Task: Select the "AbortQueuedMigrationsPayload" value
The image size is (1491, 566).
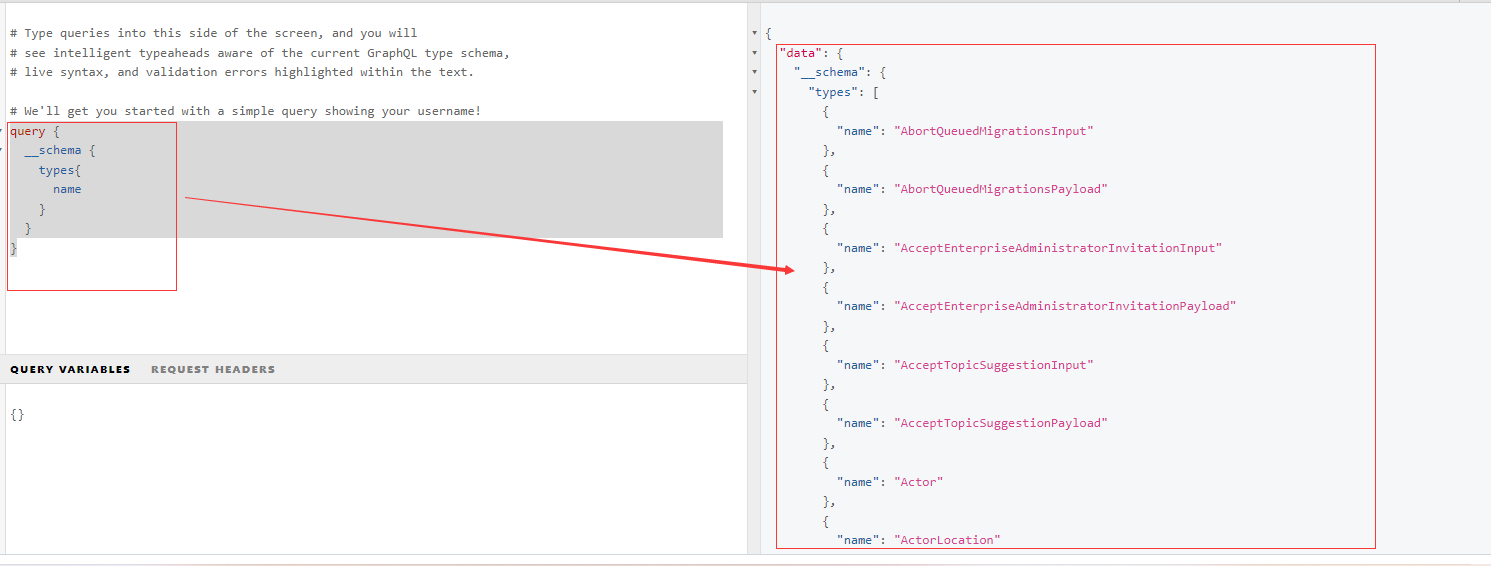Action: click(x=1001, y=189)
